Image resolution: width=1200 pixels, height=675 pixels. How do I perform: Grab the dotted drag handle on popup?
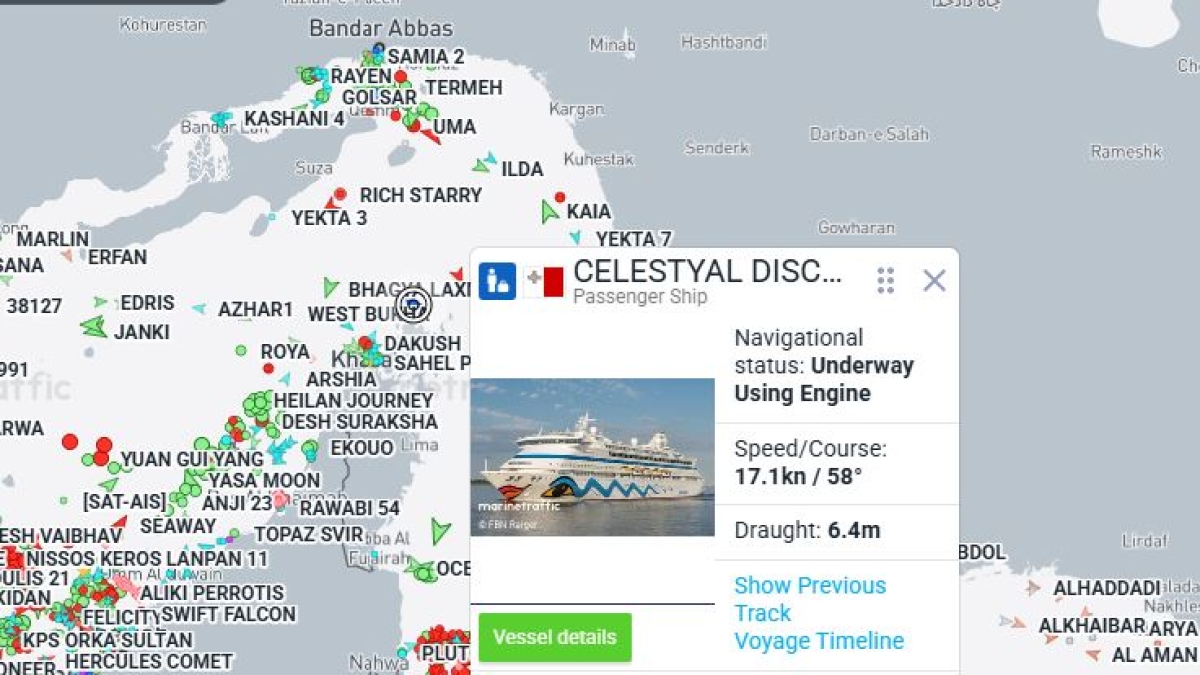click(x=885, y=280)
